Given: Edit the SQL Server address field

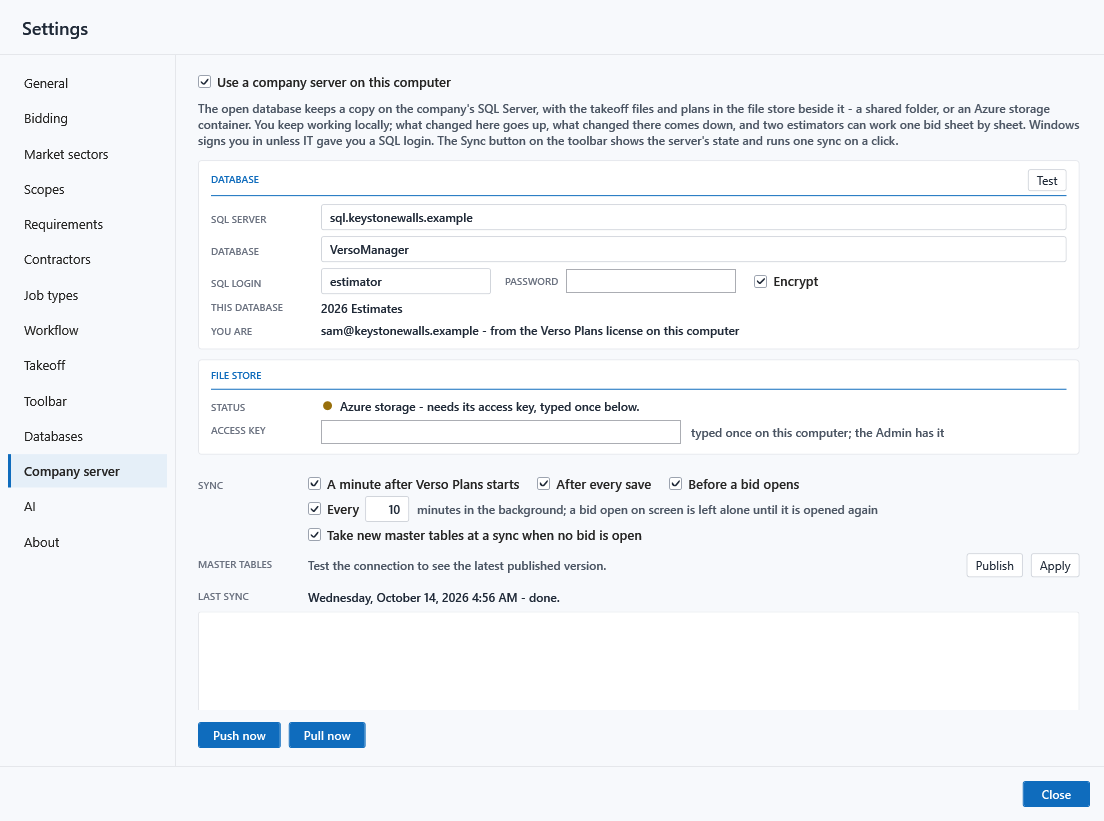Looking at the screenshot, I should click(694, 218).
